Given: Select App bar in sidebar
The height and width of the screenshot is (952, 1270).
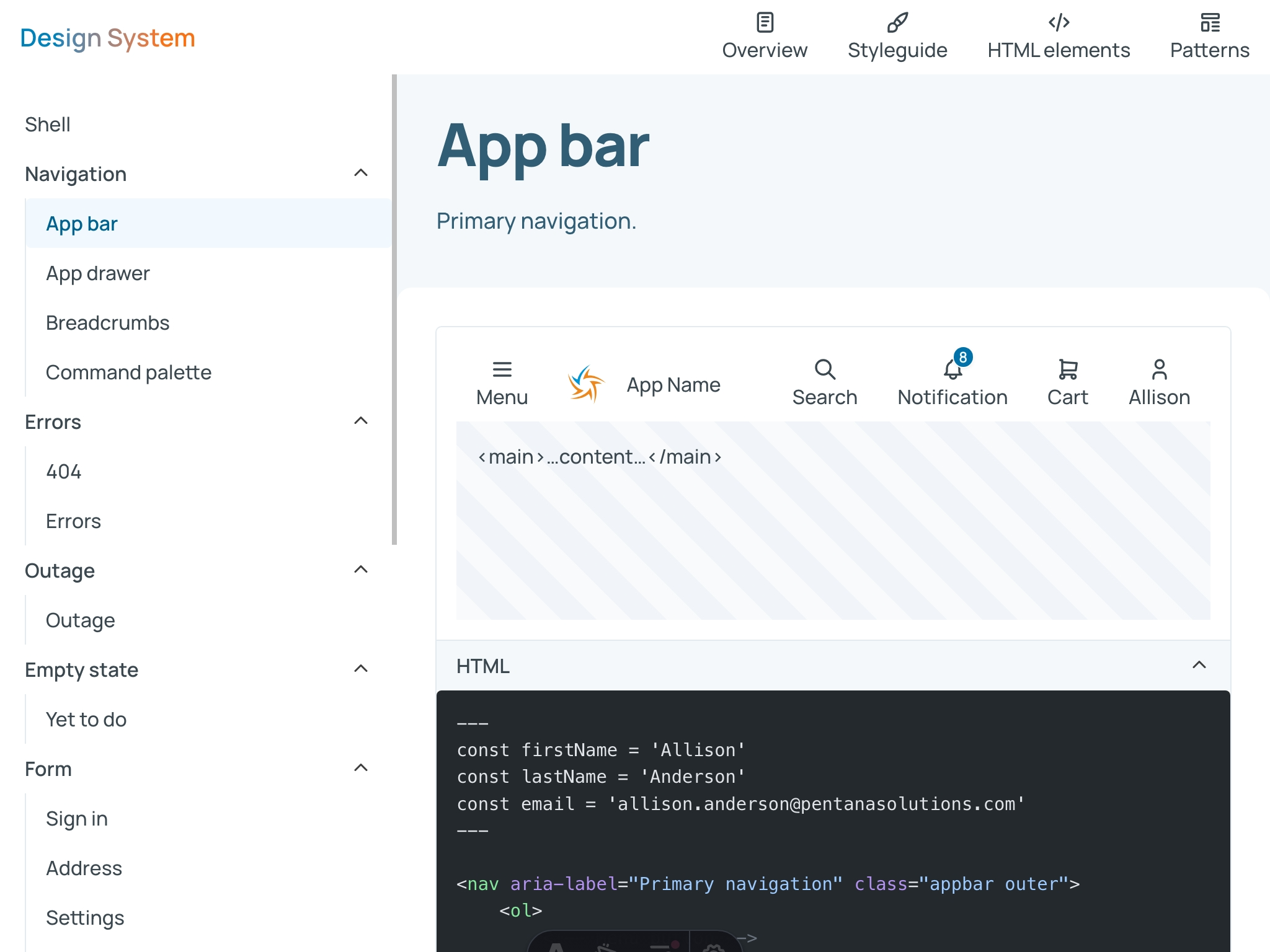Looking at the screenshot, I should pyautogui.click(x=208, y=223).
